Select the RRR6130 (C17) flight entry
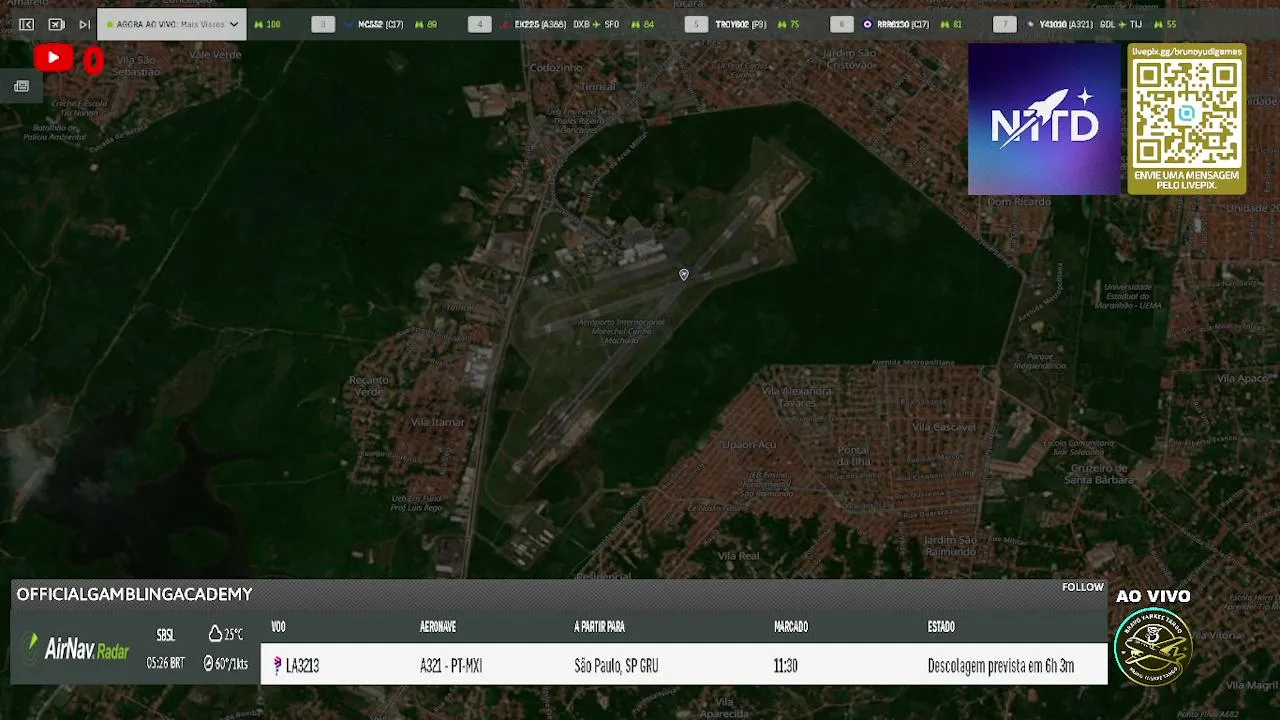The height and width of the screenshot is (720, 1280). tap(903, 24)
